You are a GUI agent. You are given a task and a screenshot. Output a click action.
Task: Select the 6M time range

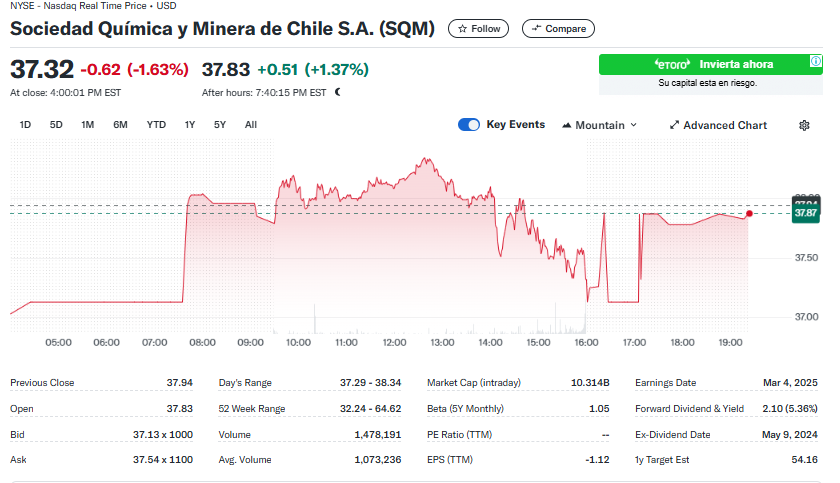pos(121,125)
